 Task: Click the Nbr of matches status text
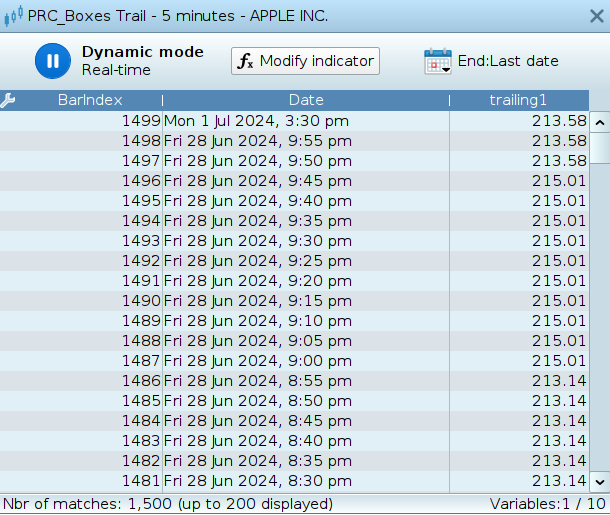pos(168,504)
